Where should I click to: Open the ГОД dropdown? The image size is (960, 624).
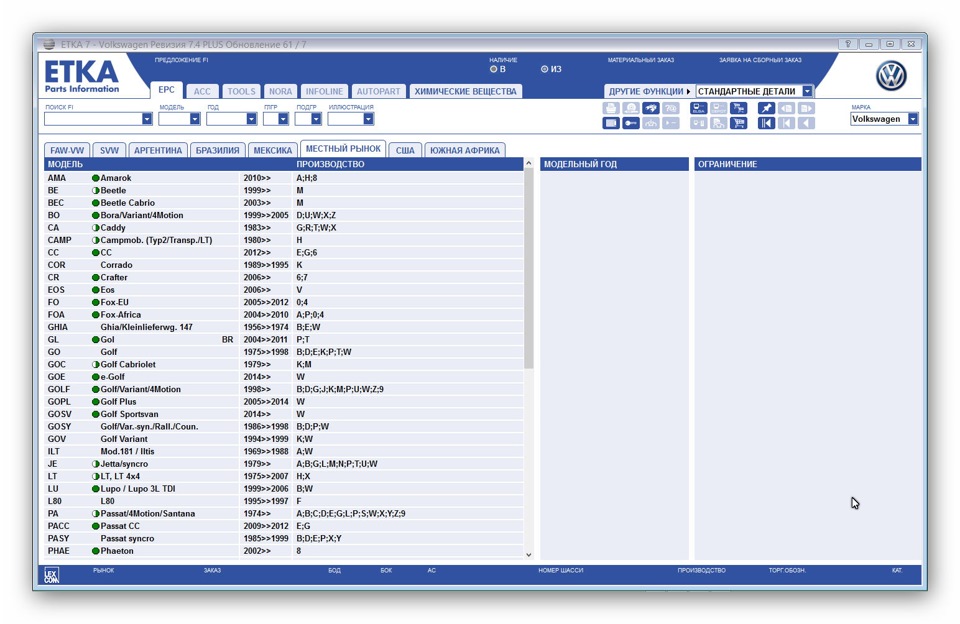pos(251,119)
